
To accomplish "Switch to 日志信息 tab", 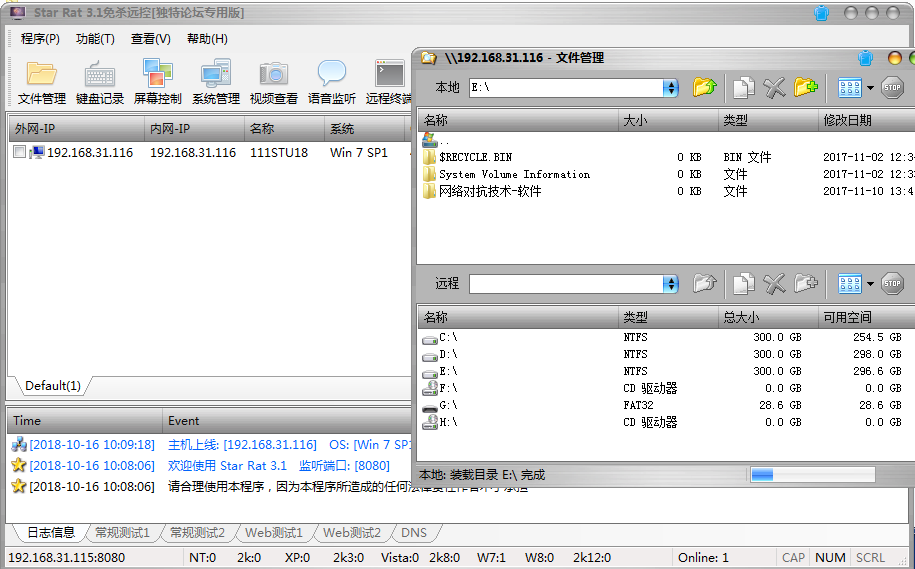I will pos(51,532).
